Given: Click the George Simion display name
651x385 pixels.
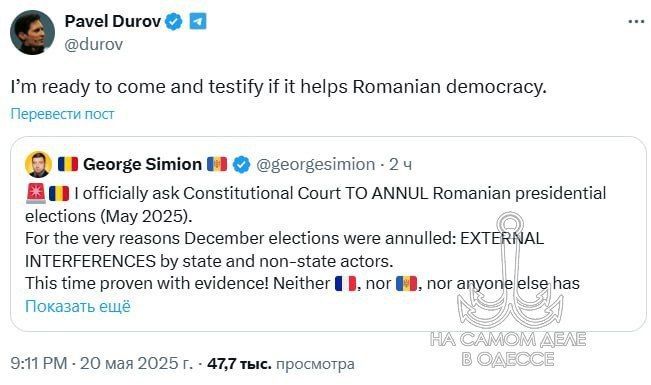Looking at the screenshot, I should click(142, 164).
